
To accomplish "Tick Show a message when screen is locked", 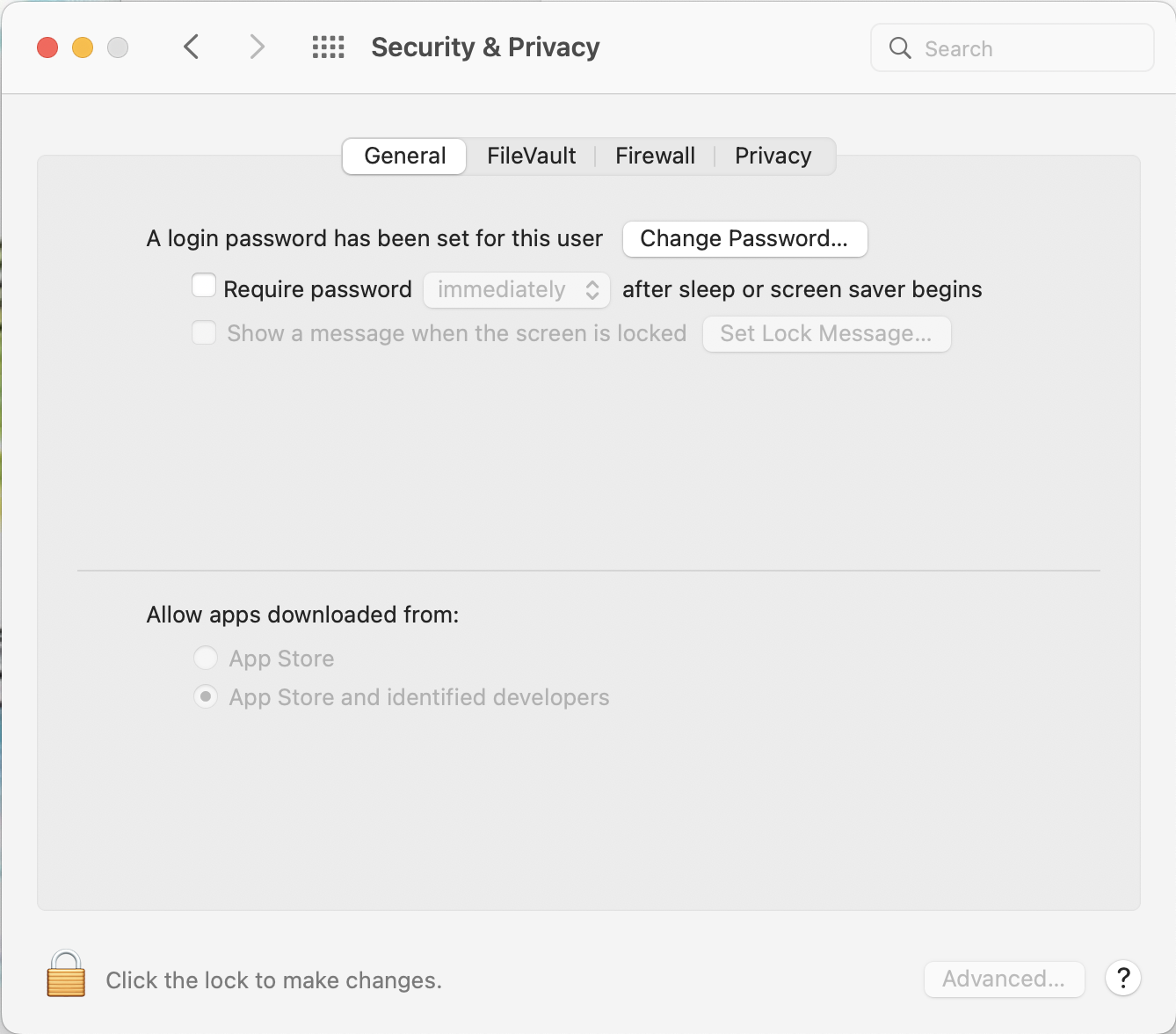I will coord(204,332).
